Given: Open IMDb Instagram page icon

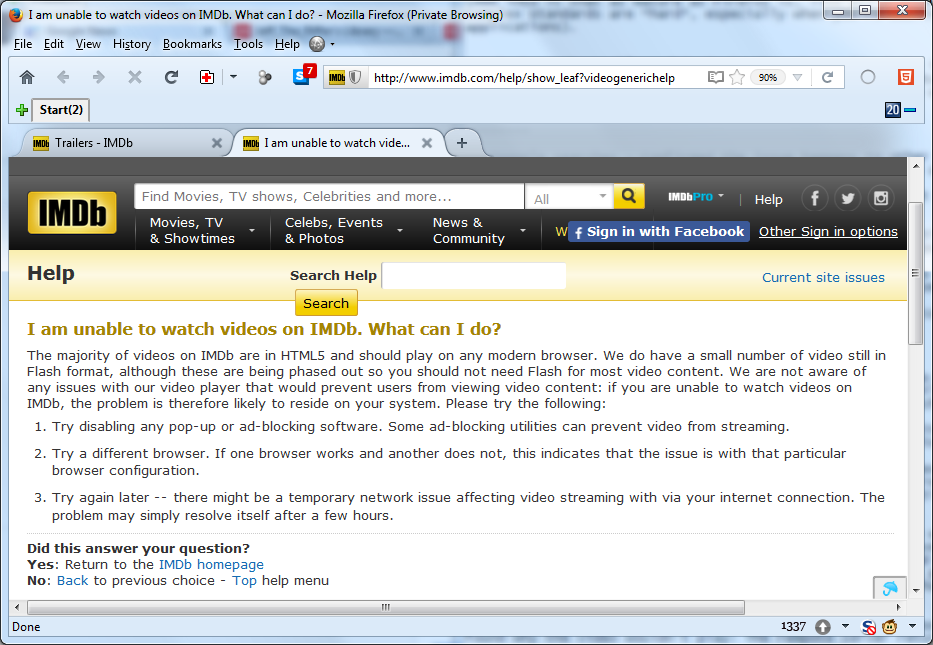Looking at the screenshot, I should 881,198.
